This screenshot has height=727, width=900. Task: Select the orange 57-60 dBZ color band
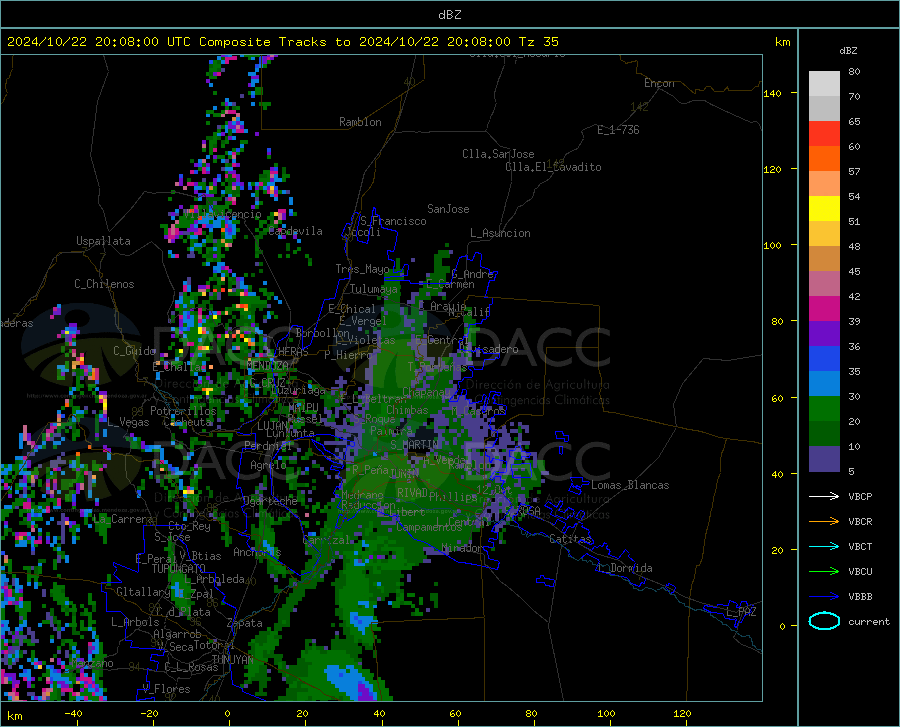point(824,159)
